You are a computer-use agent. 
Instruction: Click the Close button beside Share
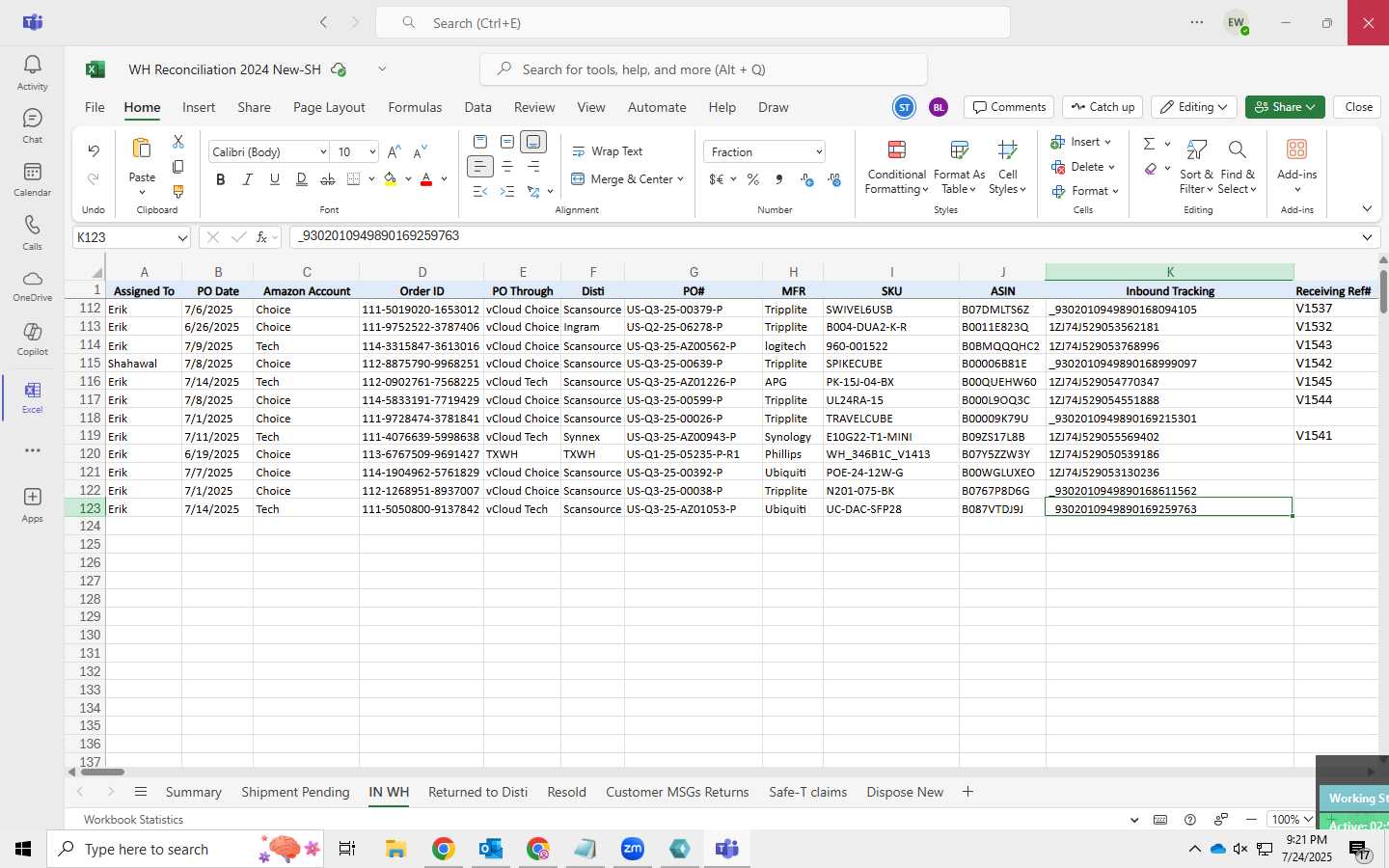(1358, 107)
